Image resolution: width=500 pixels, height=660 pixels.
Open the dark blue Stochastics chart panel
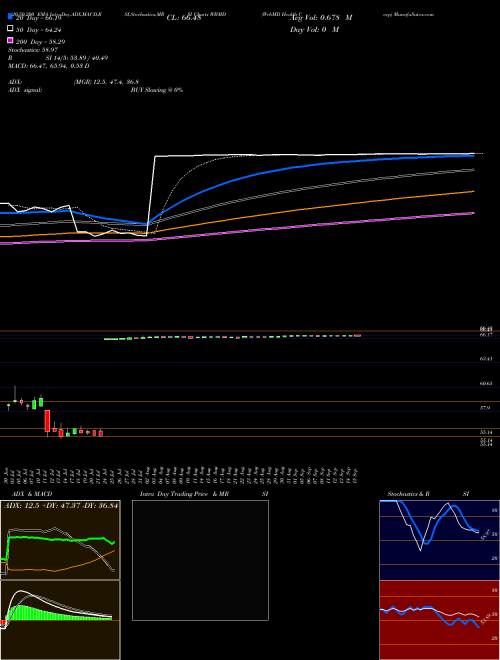coord(439,540)
